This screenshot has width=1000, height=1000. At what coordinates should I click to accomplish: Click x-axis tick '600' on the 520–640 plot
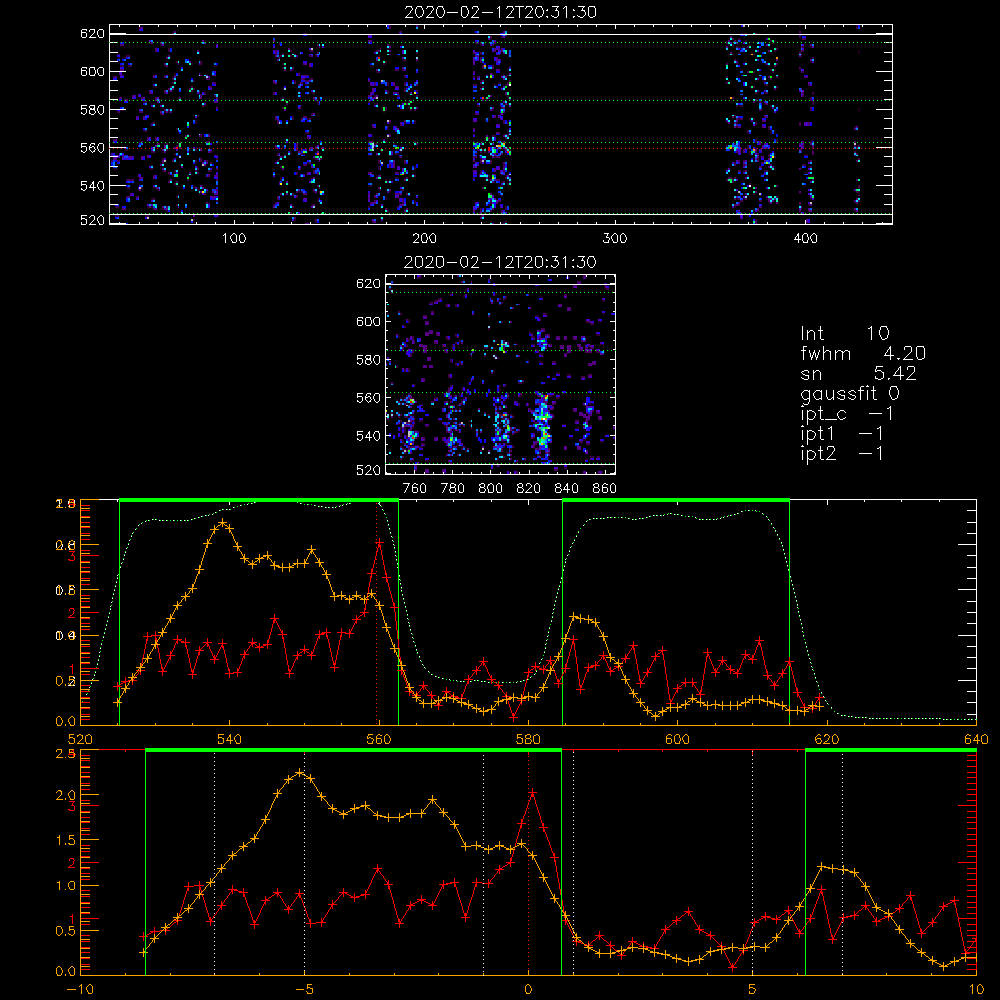point(677,740)
